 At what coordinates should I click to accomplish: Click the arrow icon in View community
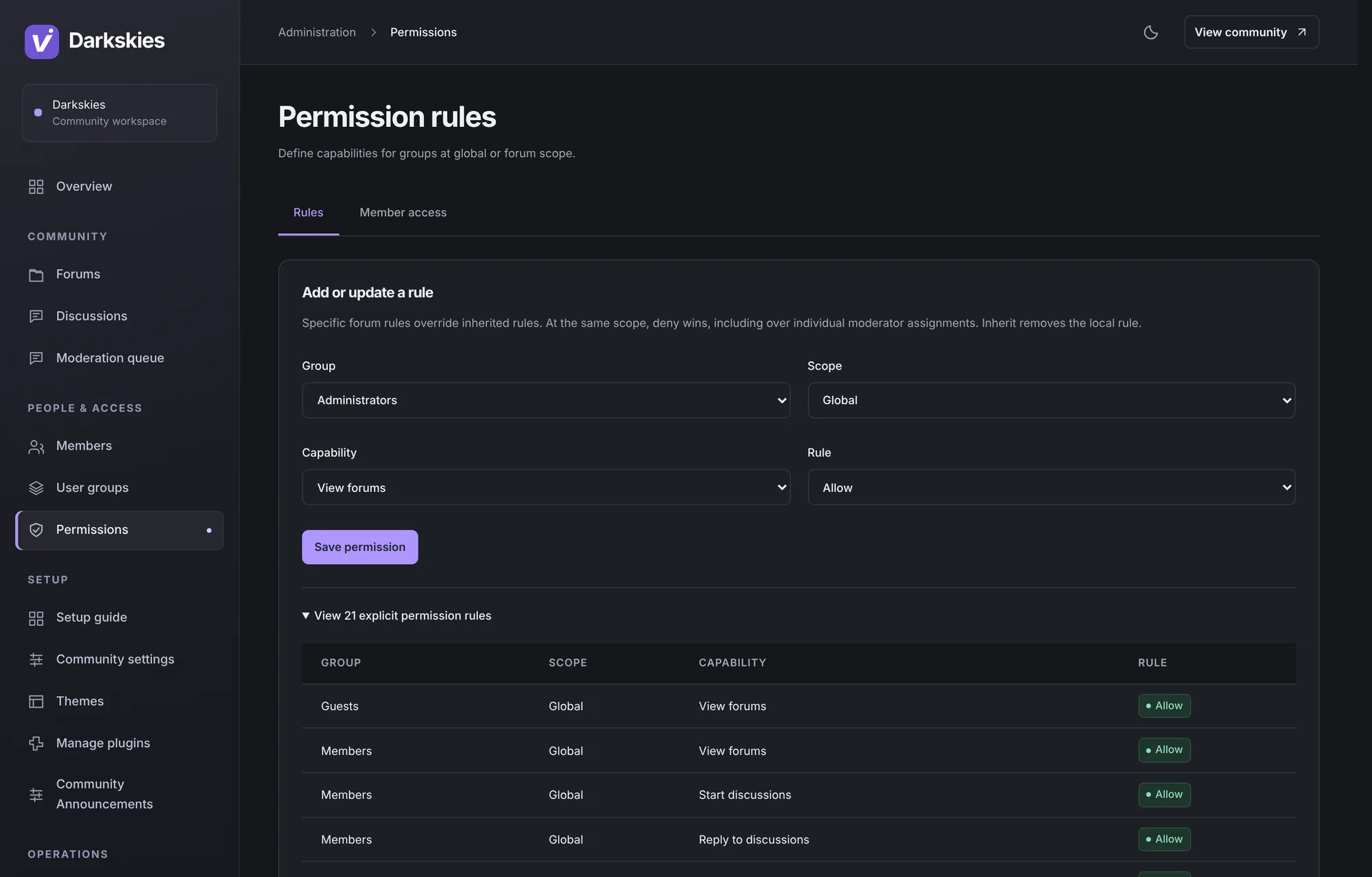tap(1301, 32)
